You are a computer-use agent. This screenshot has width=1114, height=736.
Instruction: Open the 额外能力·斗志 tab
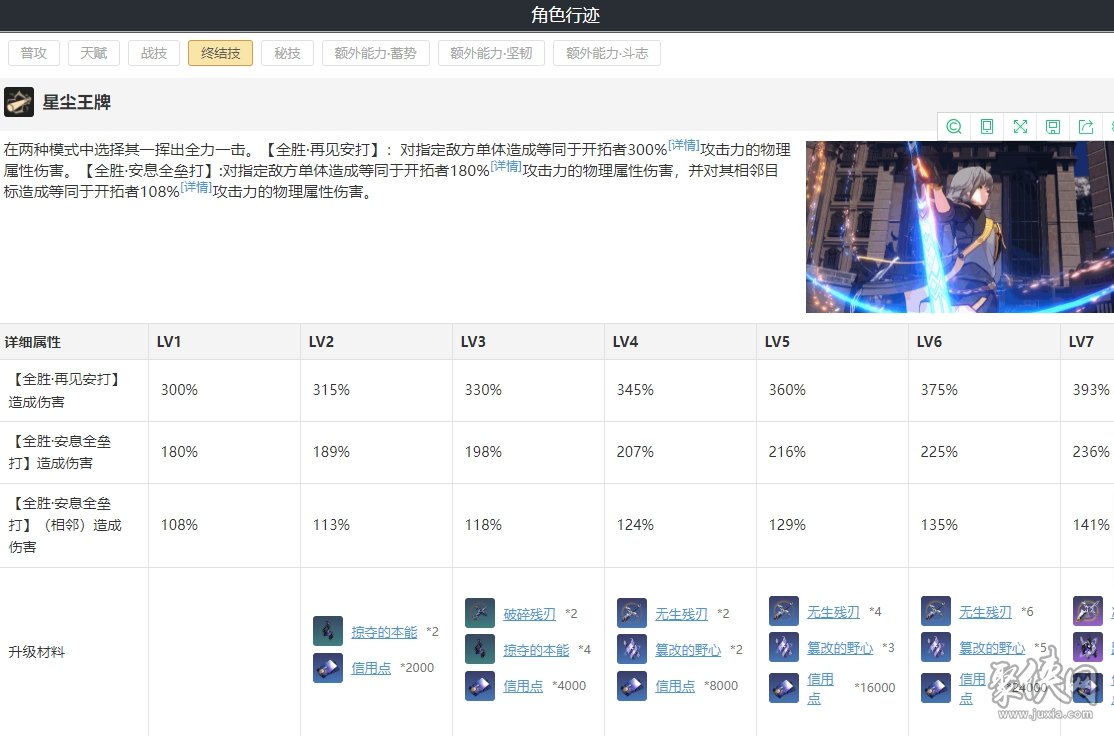(x=607, y=53)
